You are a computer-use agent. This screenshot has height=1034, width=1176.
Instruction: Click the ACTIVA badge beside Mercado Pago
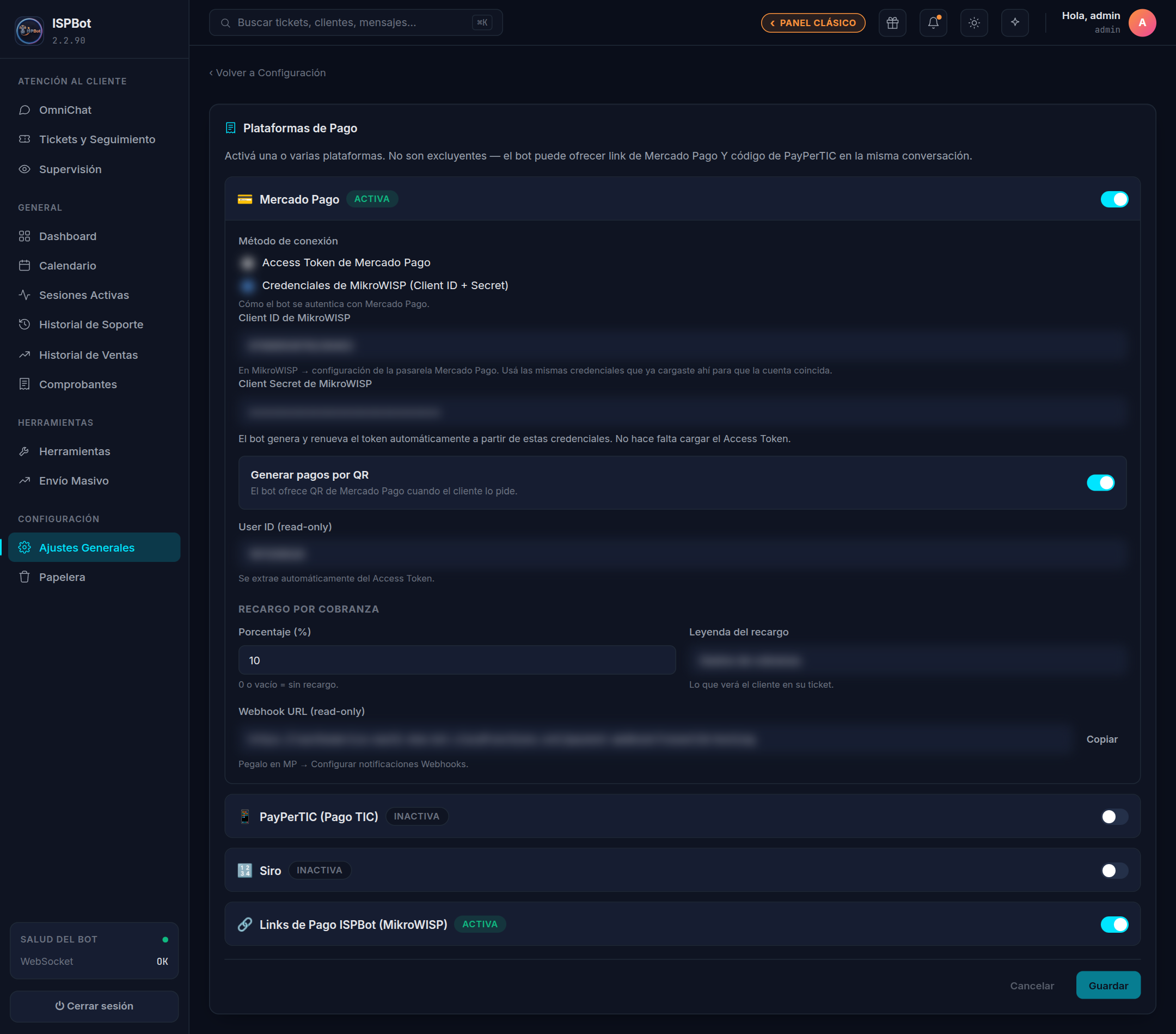tap(372, 199)
